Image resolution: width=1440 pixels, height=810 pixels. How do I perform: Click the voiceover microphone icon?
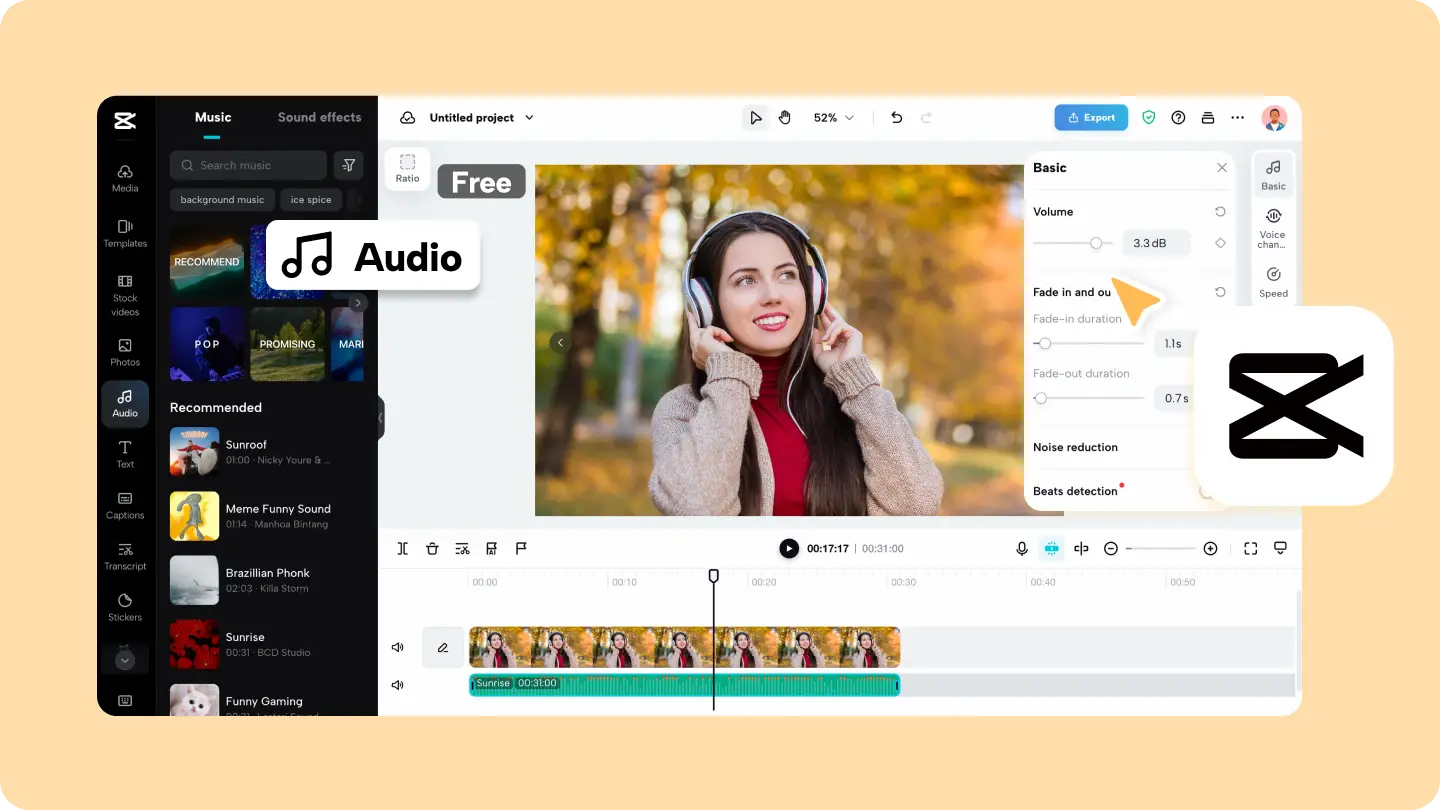point(1022,548)
